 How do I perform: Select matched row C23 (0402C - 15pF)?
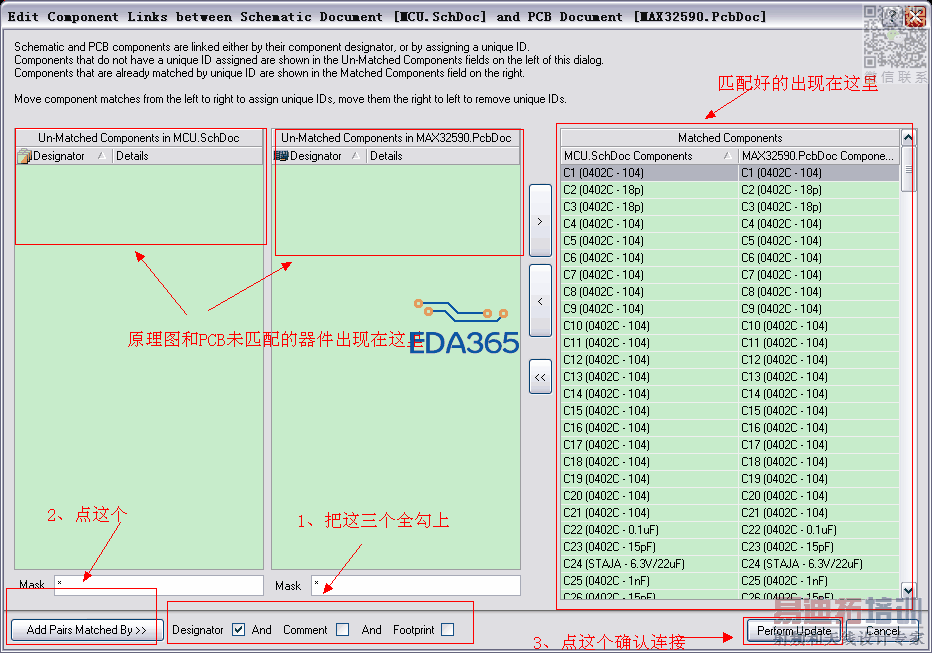pos(730,547)
